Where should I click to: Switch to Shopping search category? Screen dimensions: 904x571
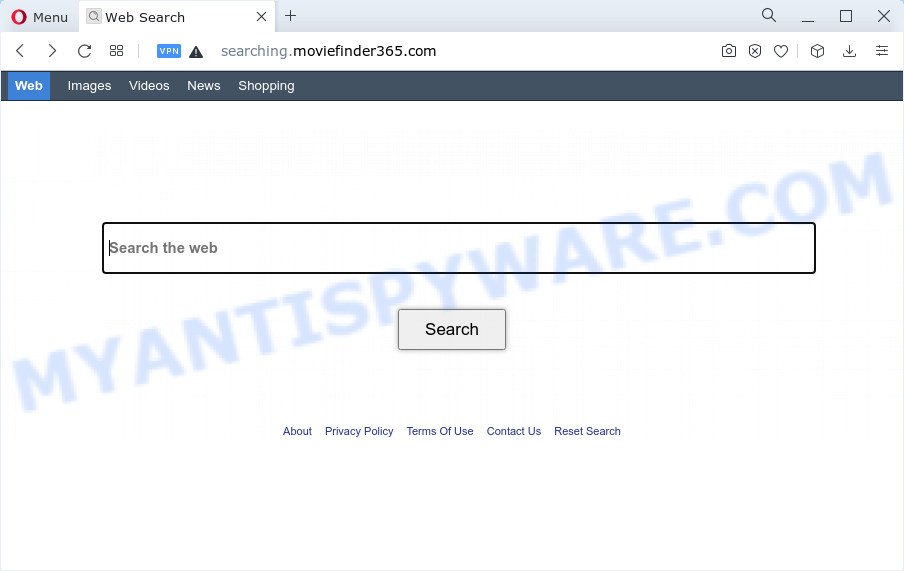tap(266, 85)
